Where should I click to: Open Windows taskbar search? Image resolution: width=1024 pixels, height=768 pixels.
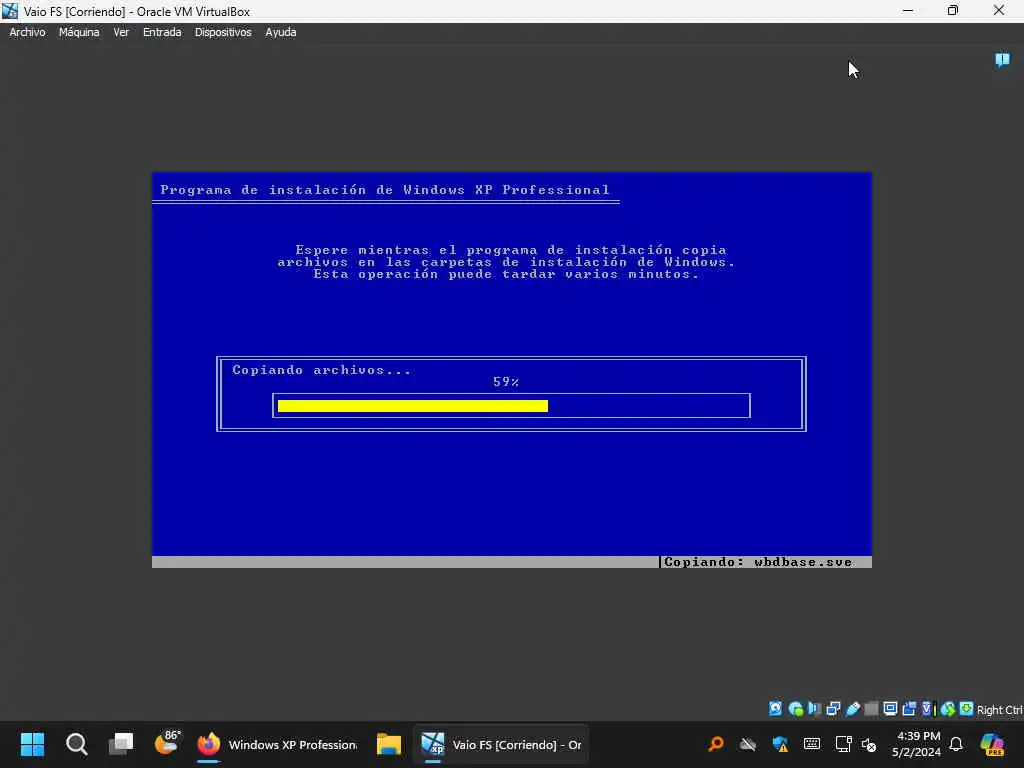click(x=76, y=744)
